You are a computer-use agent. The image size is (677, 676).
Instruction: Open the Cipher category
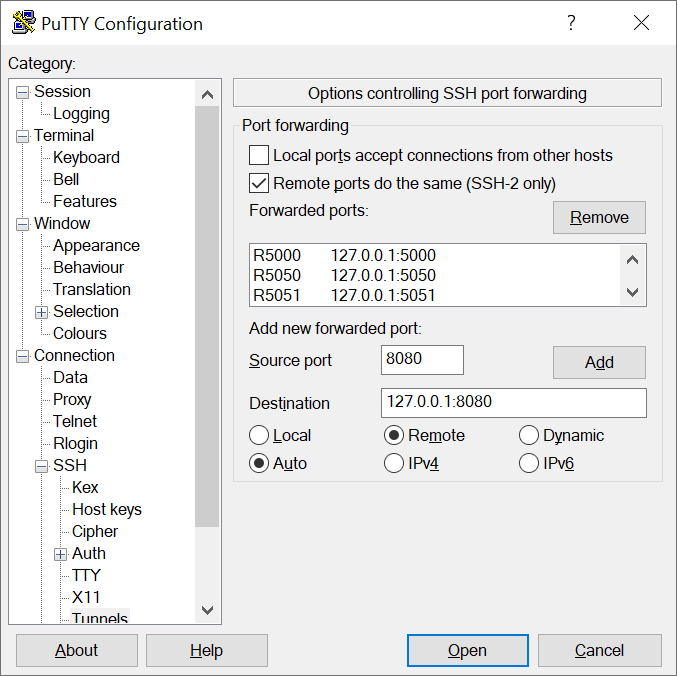point(95,531)
